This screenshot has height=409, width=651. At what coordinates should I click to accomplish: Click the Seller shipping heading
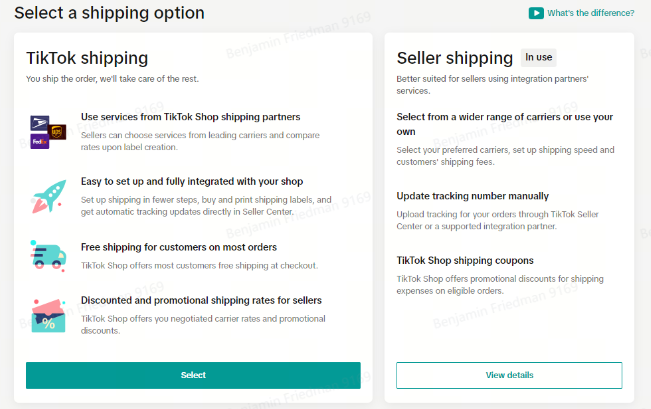(x=455, y=58)
